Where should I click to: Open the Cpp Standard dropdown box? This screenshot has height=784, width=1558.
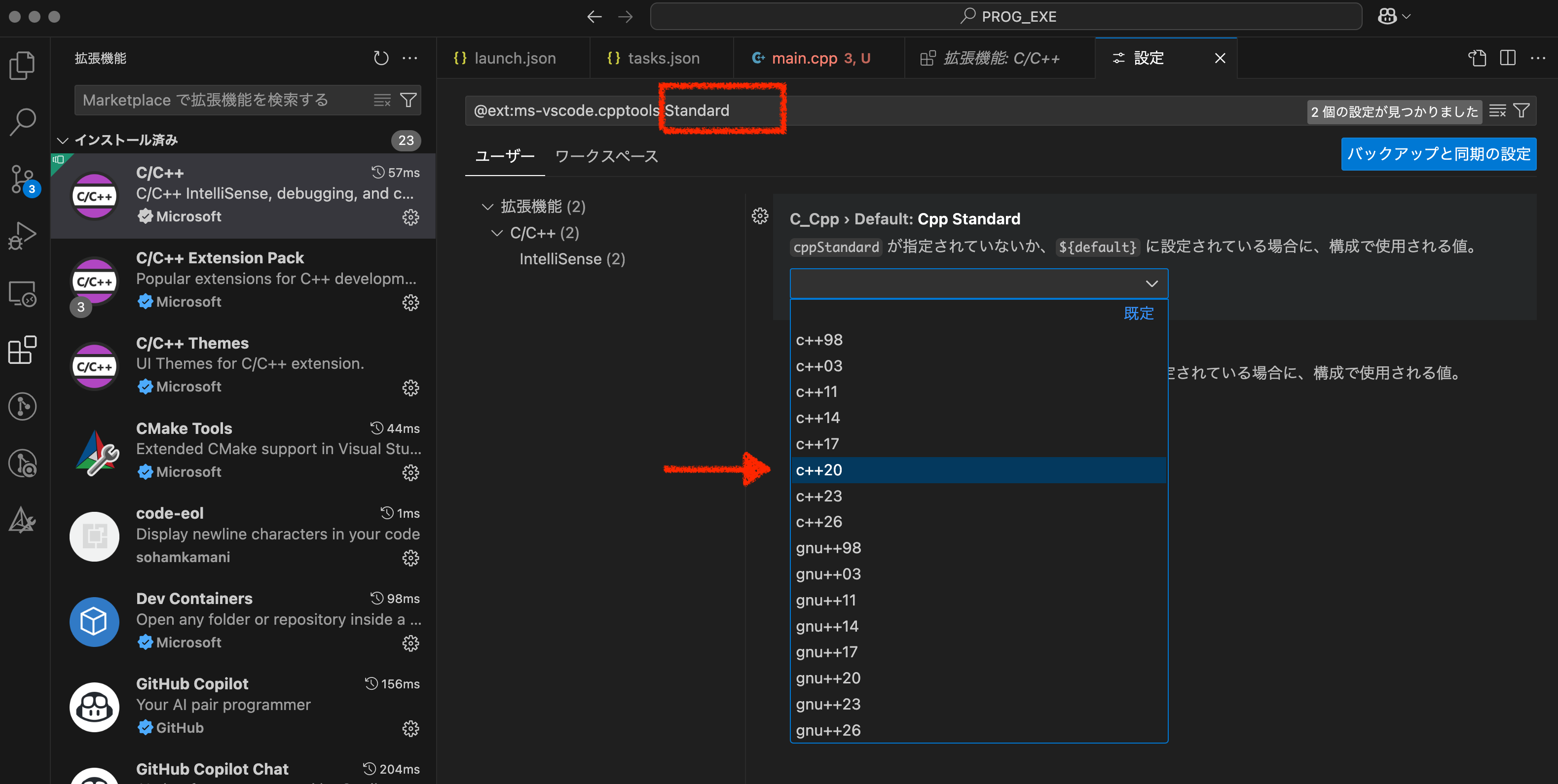coord(979,284)
